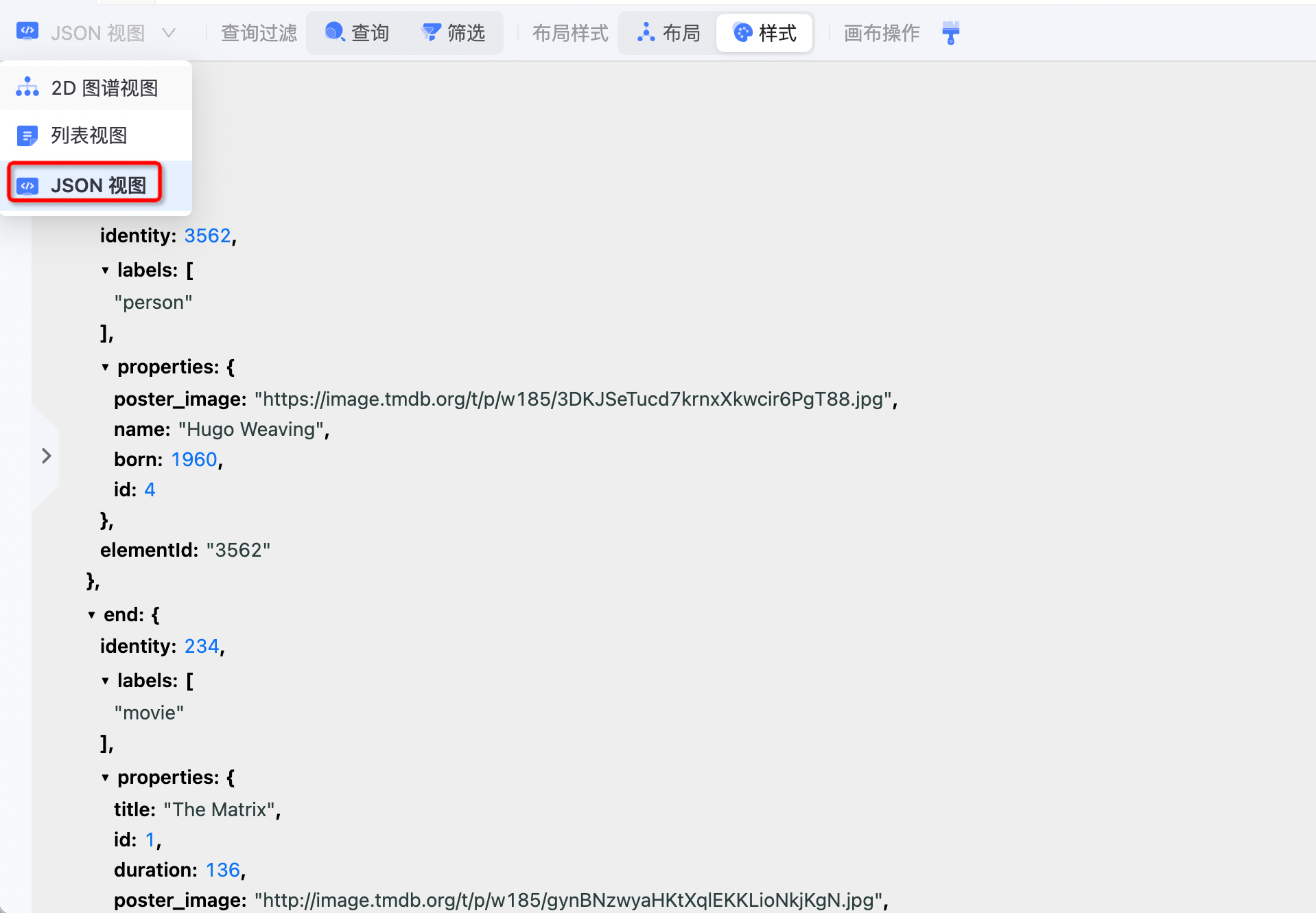Open the 布局 layout panel
Image resolution: width=1316 pixels, height=913 pixels.
(669, 33)
